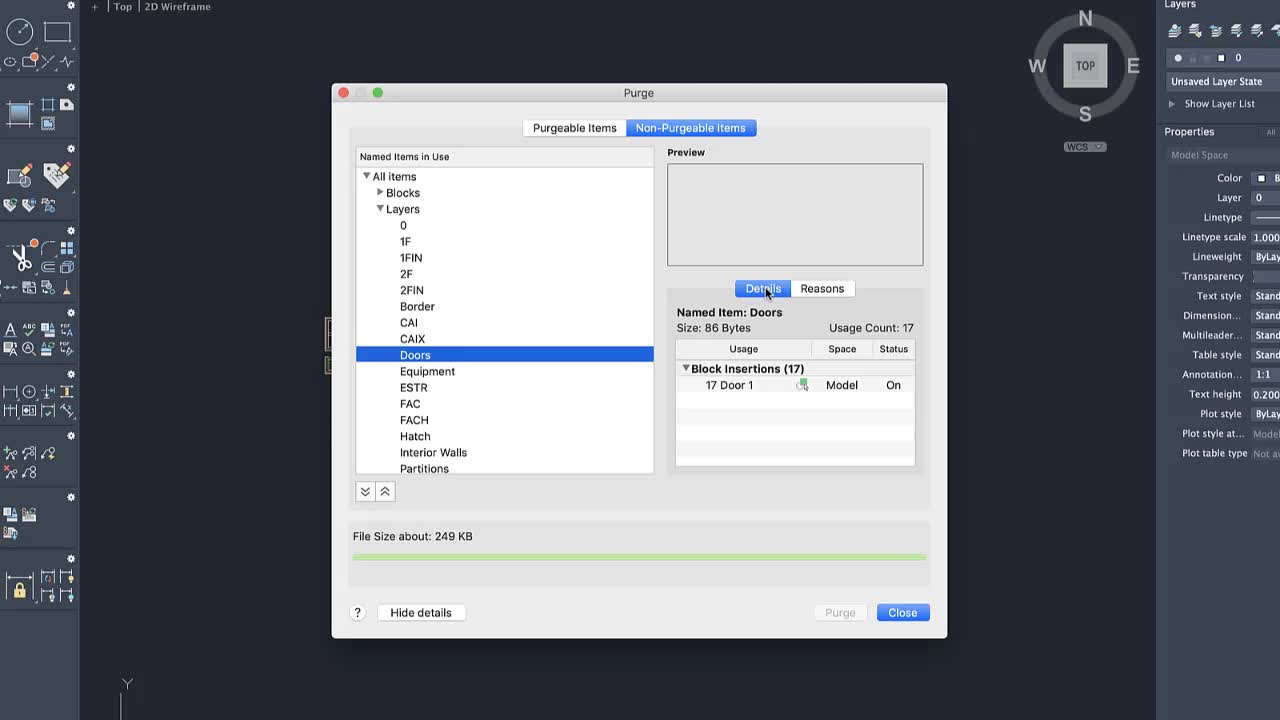The height and width of the screenshot is (720, 1280).
Task: Select the Rectangle drawing tool
Action: [x=57, y=32]
